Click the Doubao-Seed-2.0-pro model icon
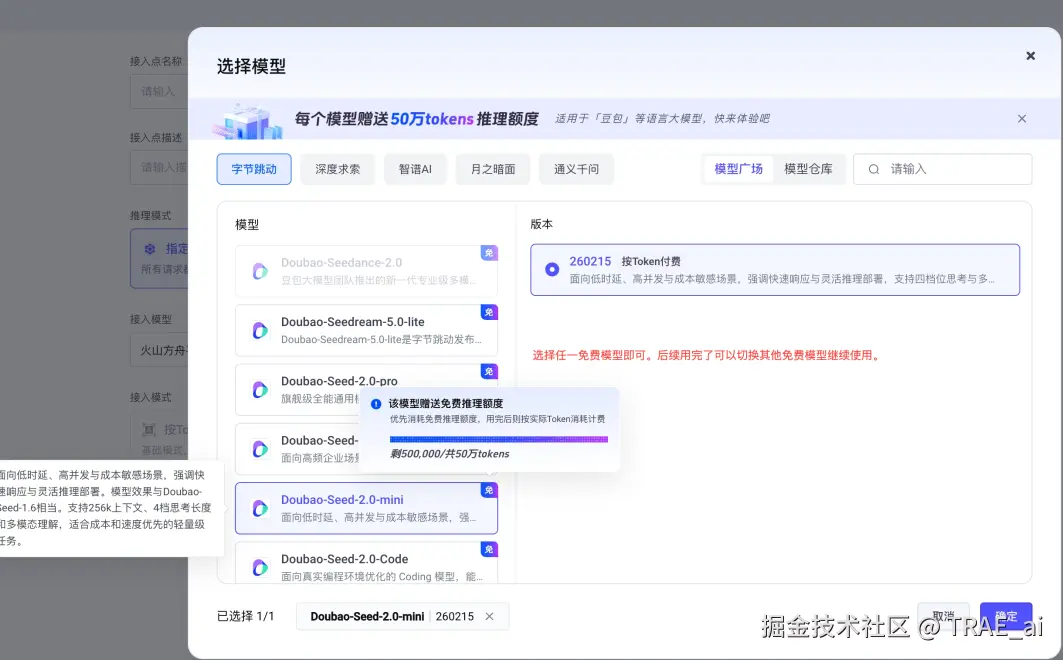Viewport: 1063px width, 660px height. click(260, 390)
